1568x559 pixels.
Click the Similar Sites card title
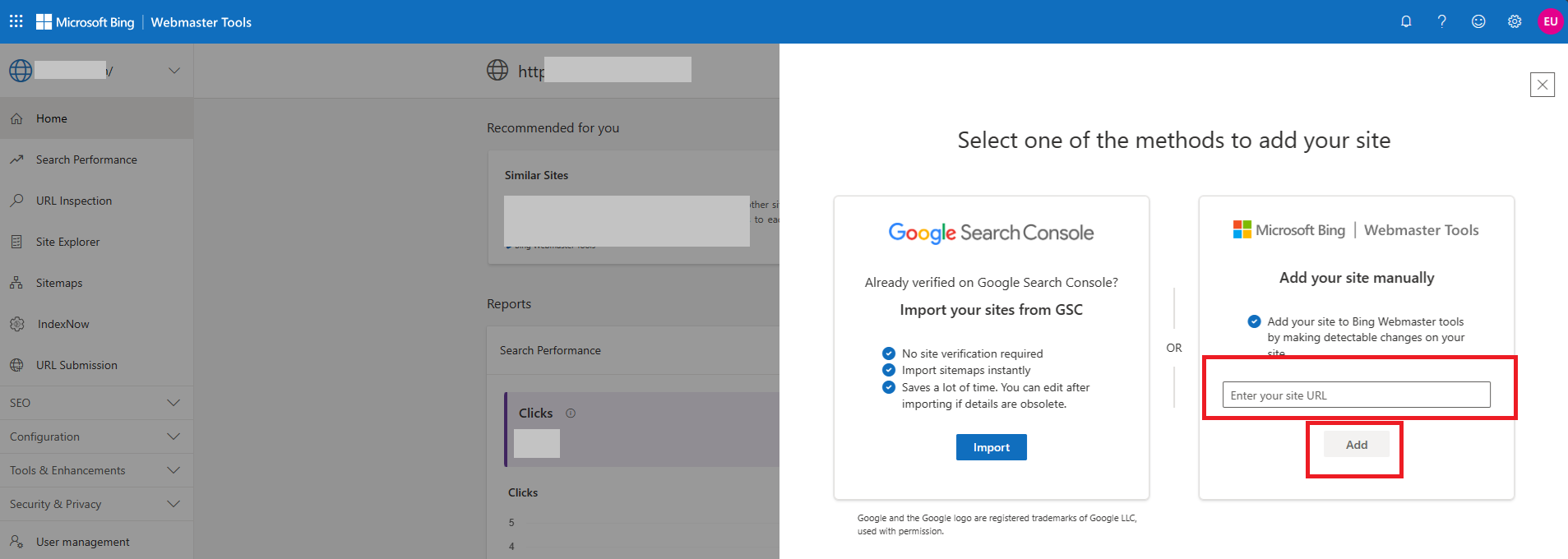pos(536,175)
